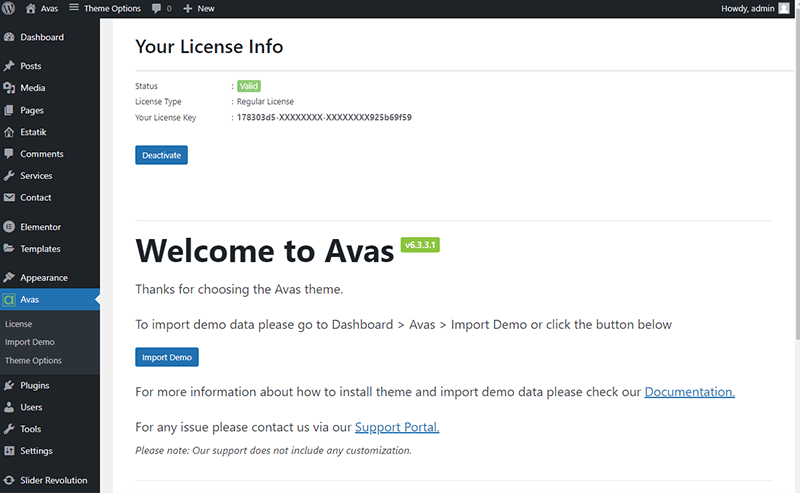Open the comments bubble icon in admin bar
This screenshot has height=493, width=800.
click(156, 9)
